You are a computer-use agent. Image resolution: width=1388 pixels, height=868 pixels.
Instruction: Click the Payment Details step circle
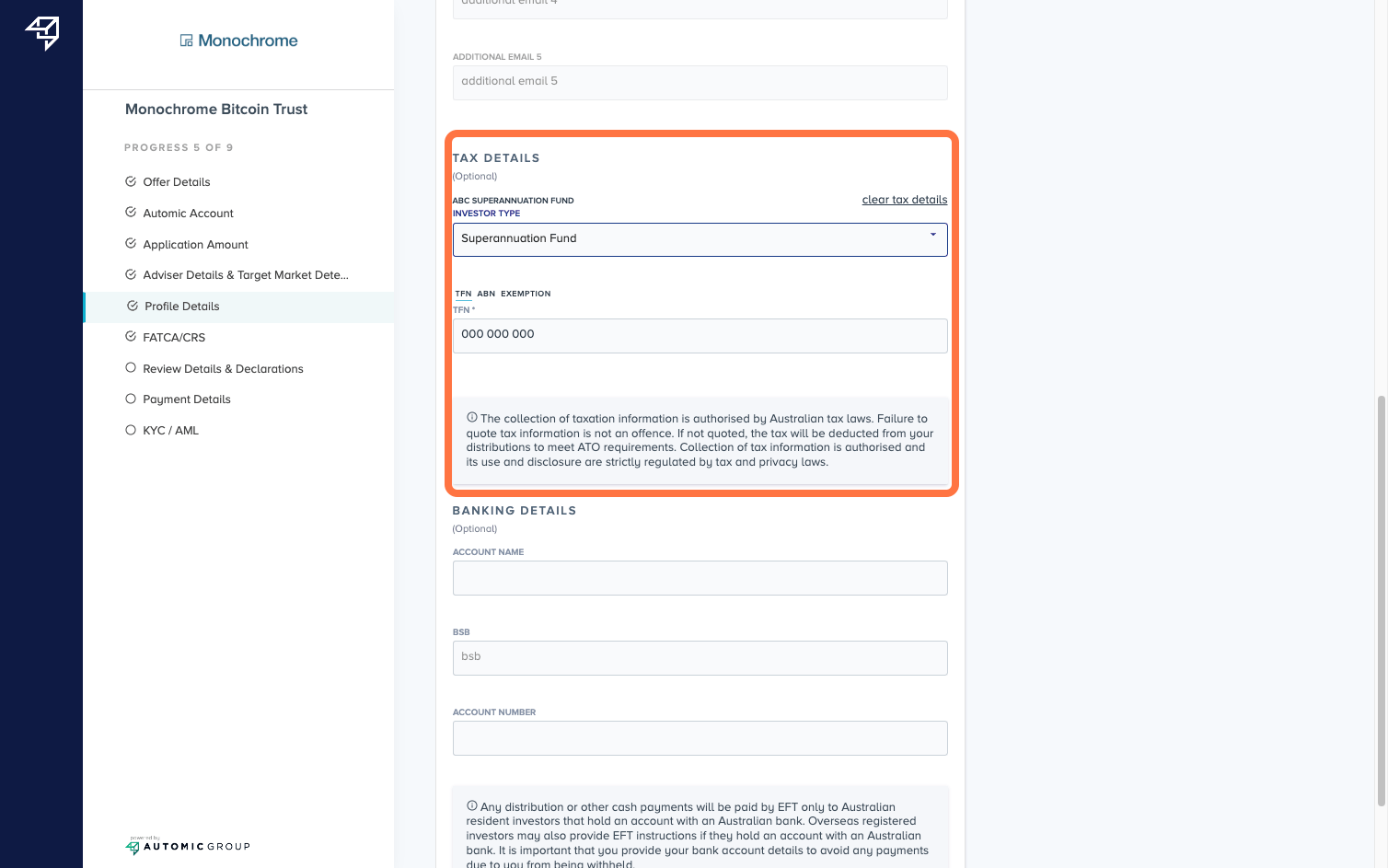[131, 399]
